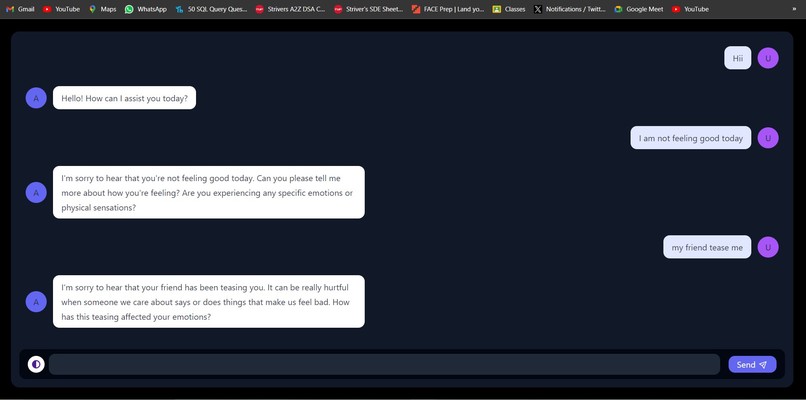Screen dimensions: 806x400
Task: Click the user avatar beside "Hii"
Action: click(x=768, y=58)
